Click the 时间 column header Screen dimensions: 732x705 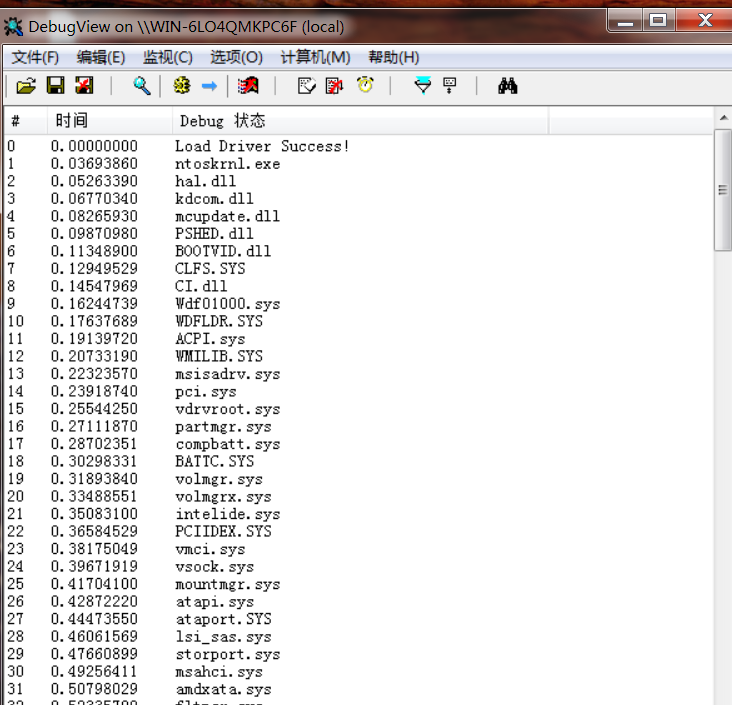coord(110,121)
